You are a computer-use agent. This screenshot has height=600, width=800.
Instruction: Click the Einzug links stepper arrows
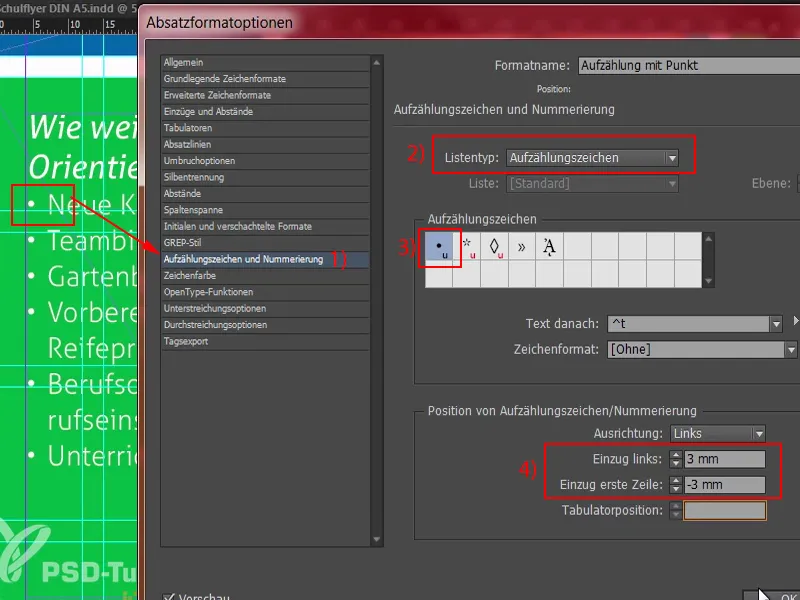pos(676,459)
